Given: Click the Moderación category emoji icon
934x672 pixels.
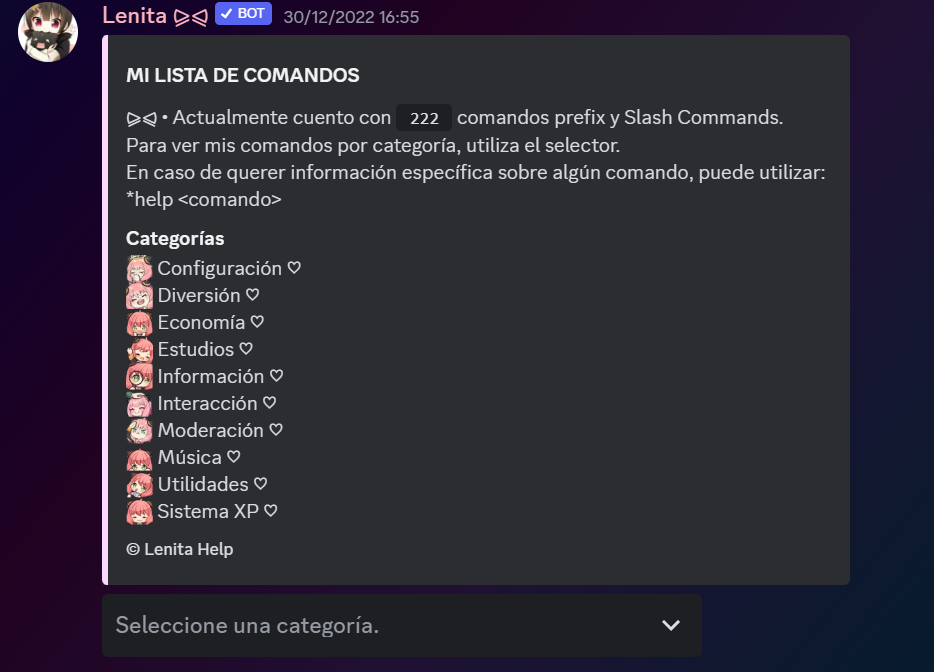Looking at the screenshot, I should 139,430.
